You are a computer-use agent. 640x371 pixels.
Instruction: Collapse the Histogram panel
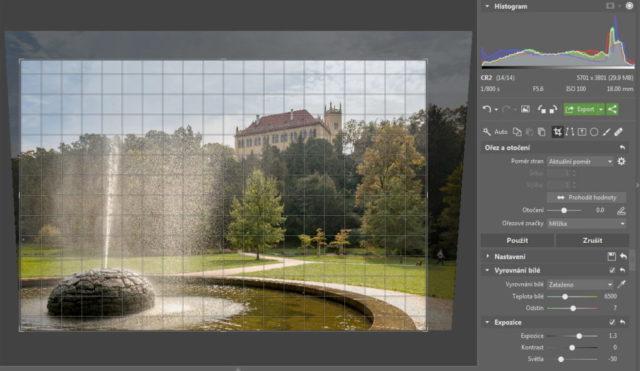coord(487,7)
